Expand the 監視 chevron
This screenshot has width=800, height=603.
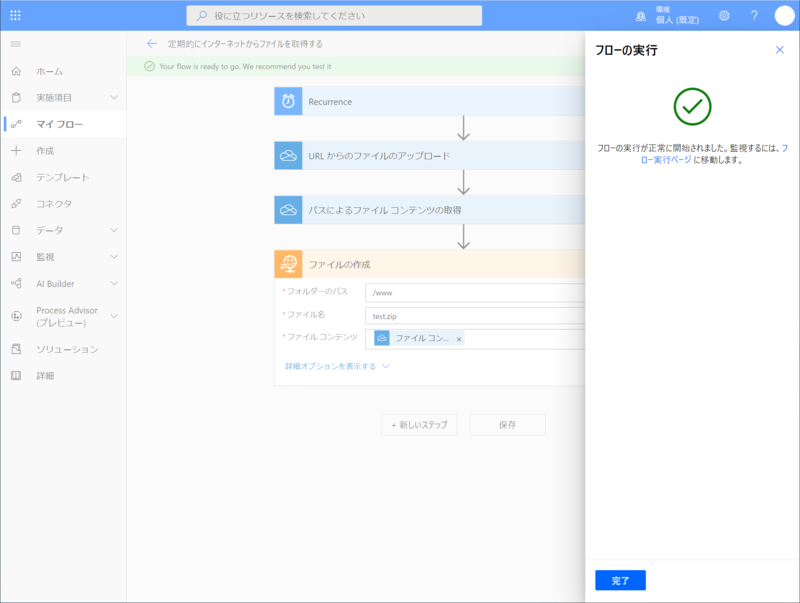click(114, 257)
